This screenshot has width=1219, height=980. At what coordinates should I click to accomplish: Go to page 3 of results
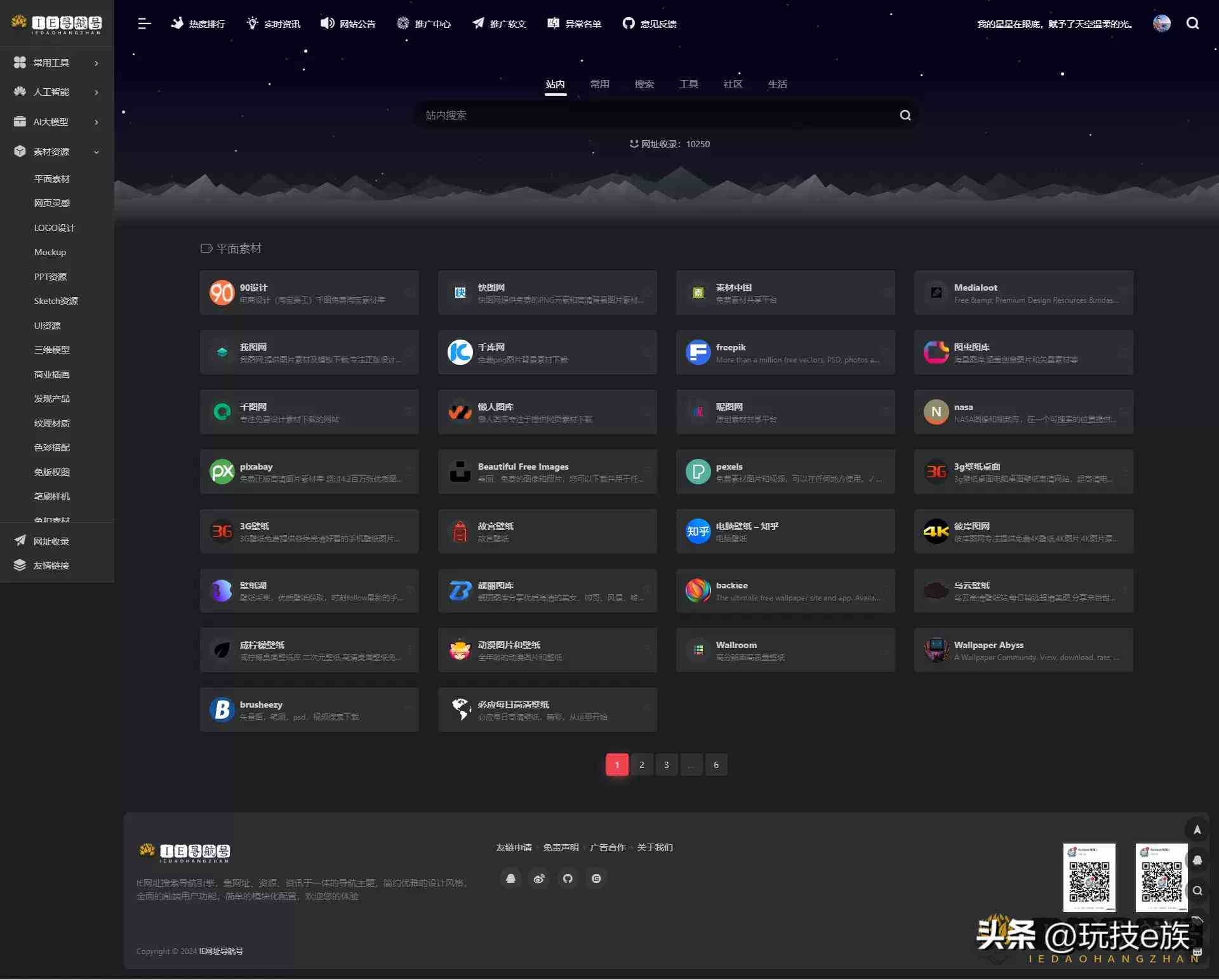[667, 765]
